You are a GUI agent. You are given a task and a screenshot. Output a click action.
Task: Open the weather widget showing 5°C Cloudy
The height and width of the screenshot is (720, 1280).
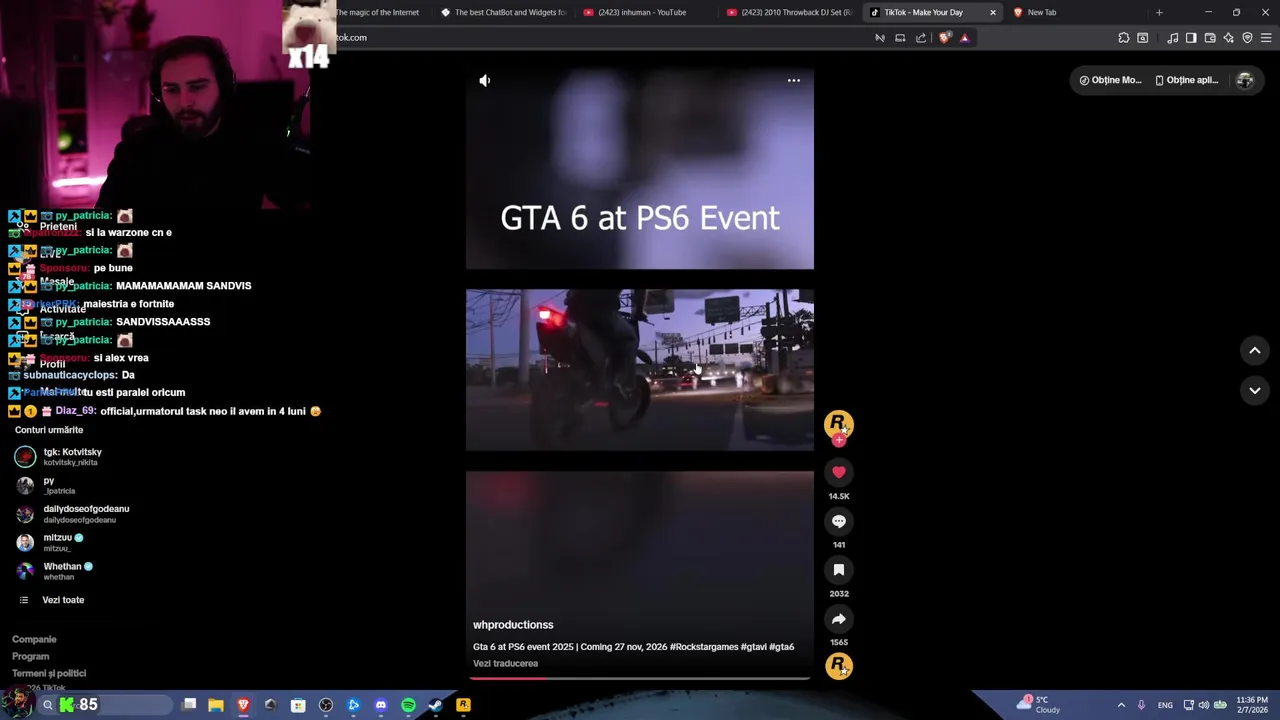click(x=1040, y=705)
